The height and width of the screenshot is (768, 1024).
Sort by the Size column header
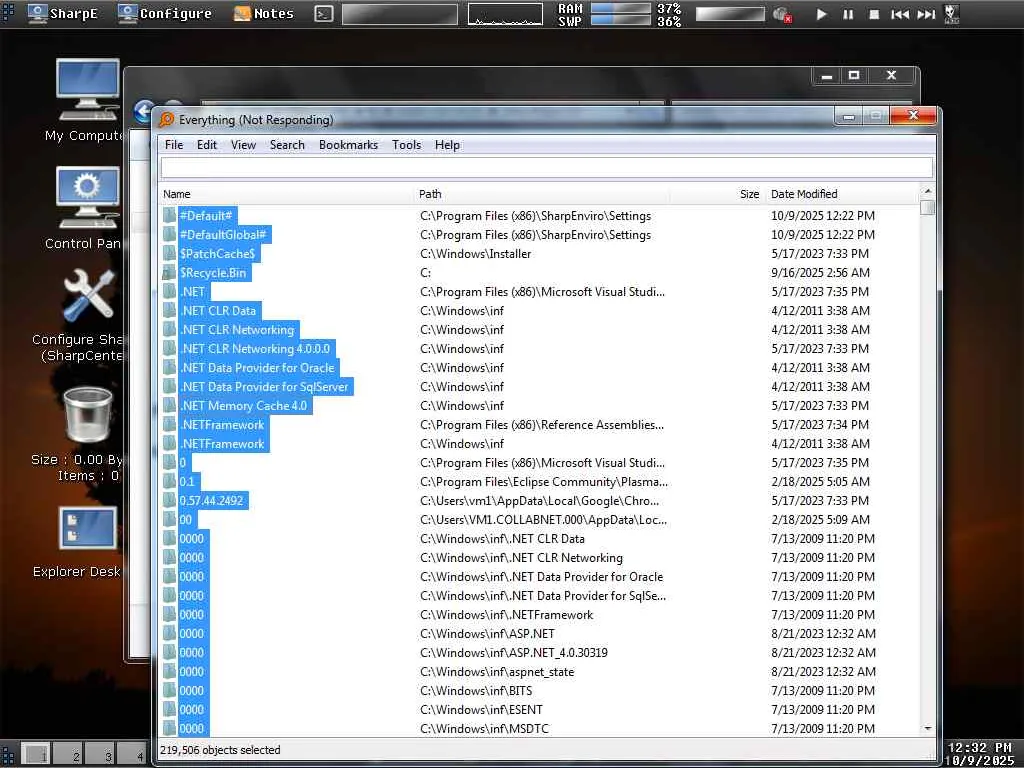coord(717,194)
